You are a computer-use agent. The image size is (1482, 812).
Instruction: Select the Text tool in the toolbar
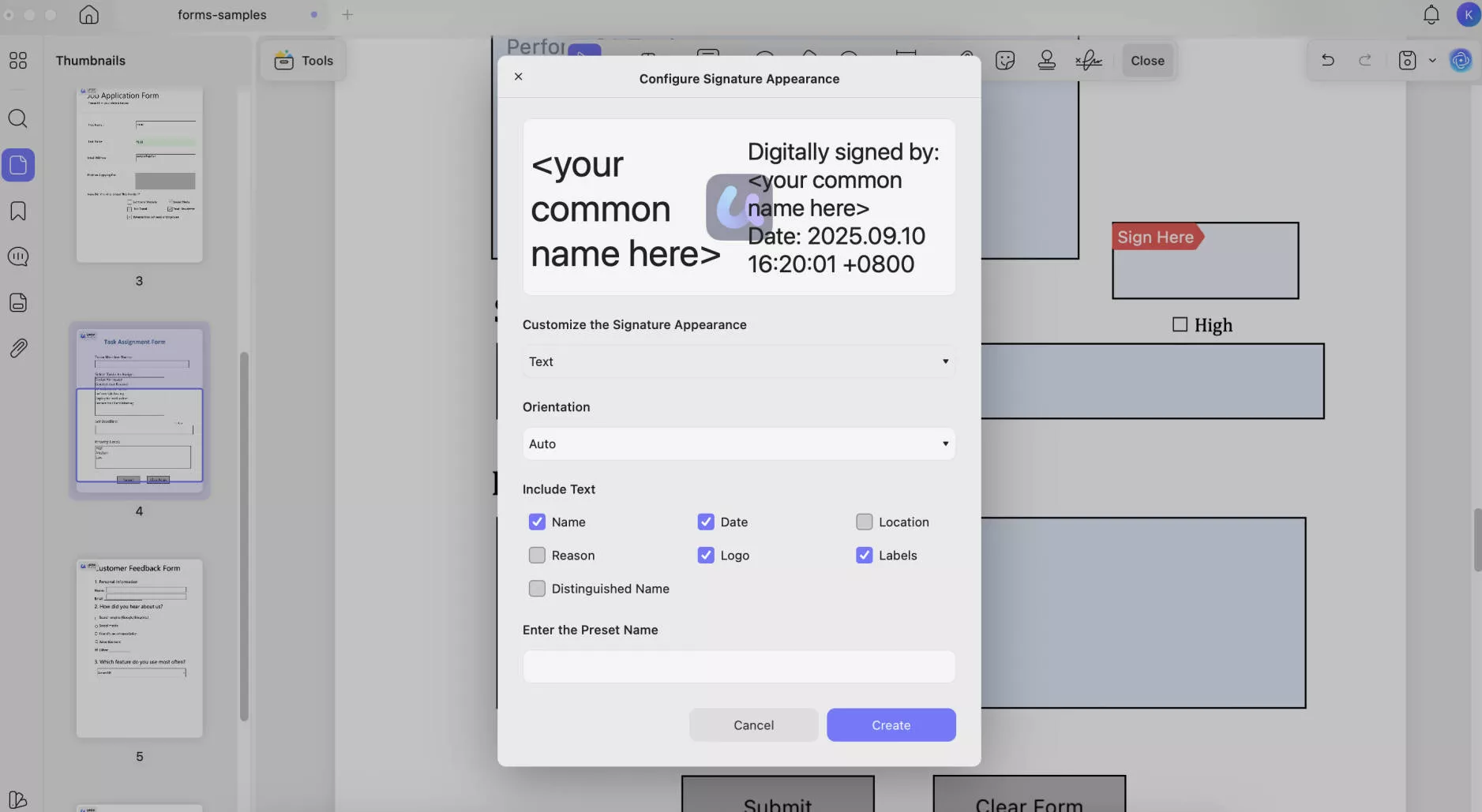(647, 58)
